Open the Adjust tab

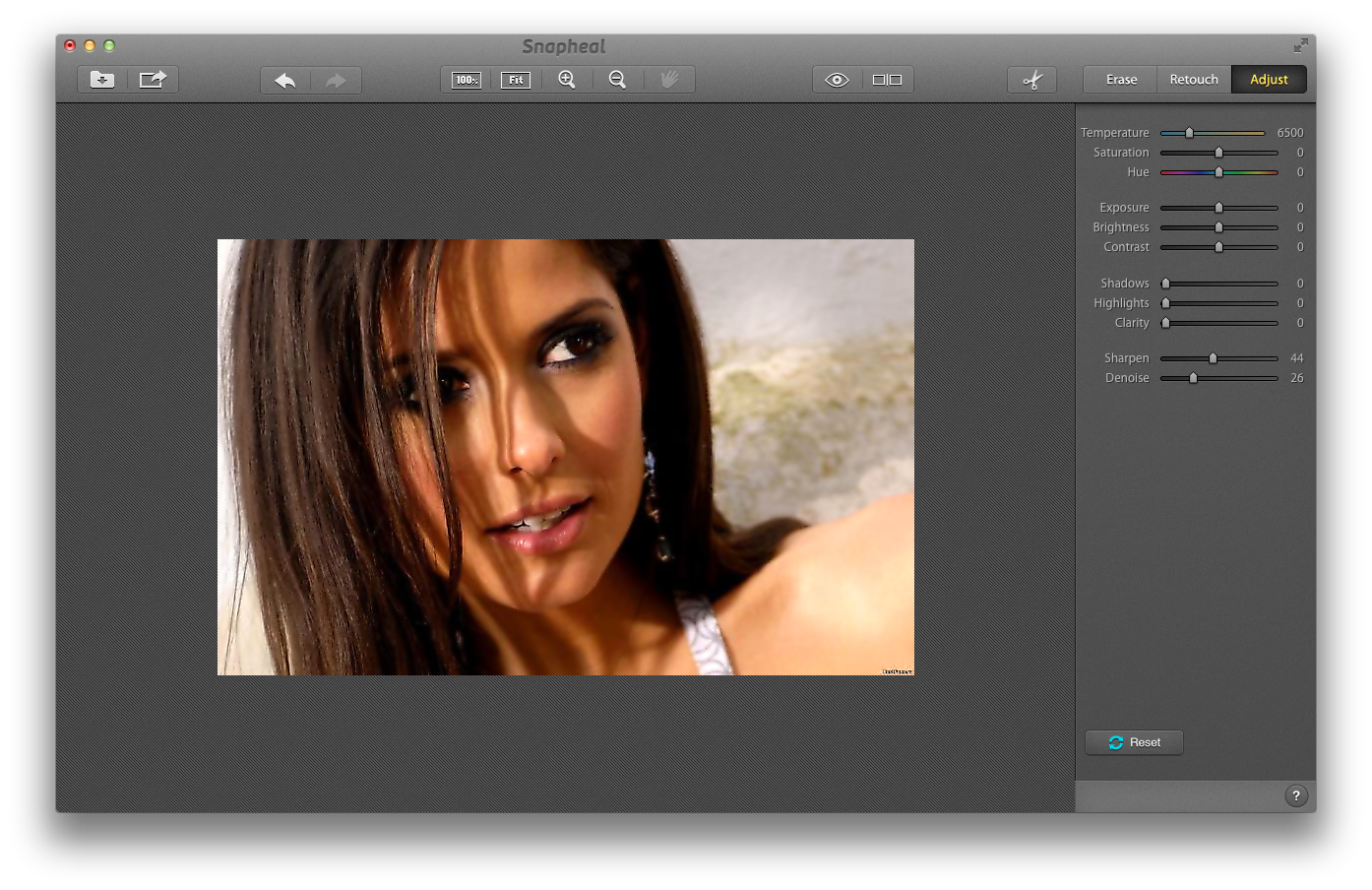1269,80
